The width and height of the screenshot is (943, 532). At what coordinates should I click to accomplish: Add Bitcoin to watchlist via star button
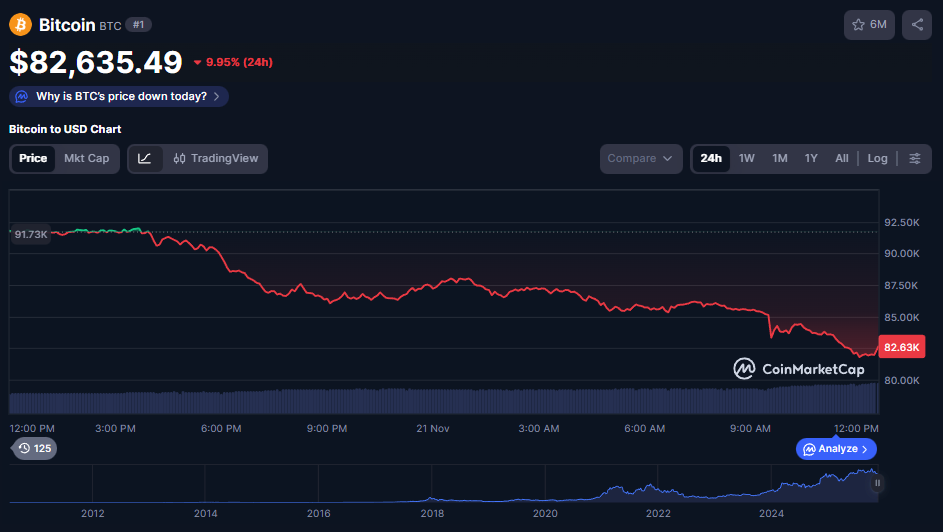coord(869,25)
